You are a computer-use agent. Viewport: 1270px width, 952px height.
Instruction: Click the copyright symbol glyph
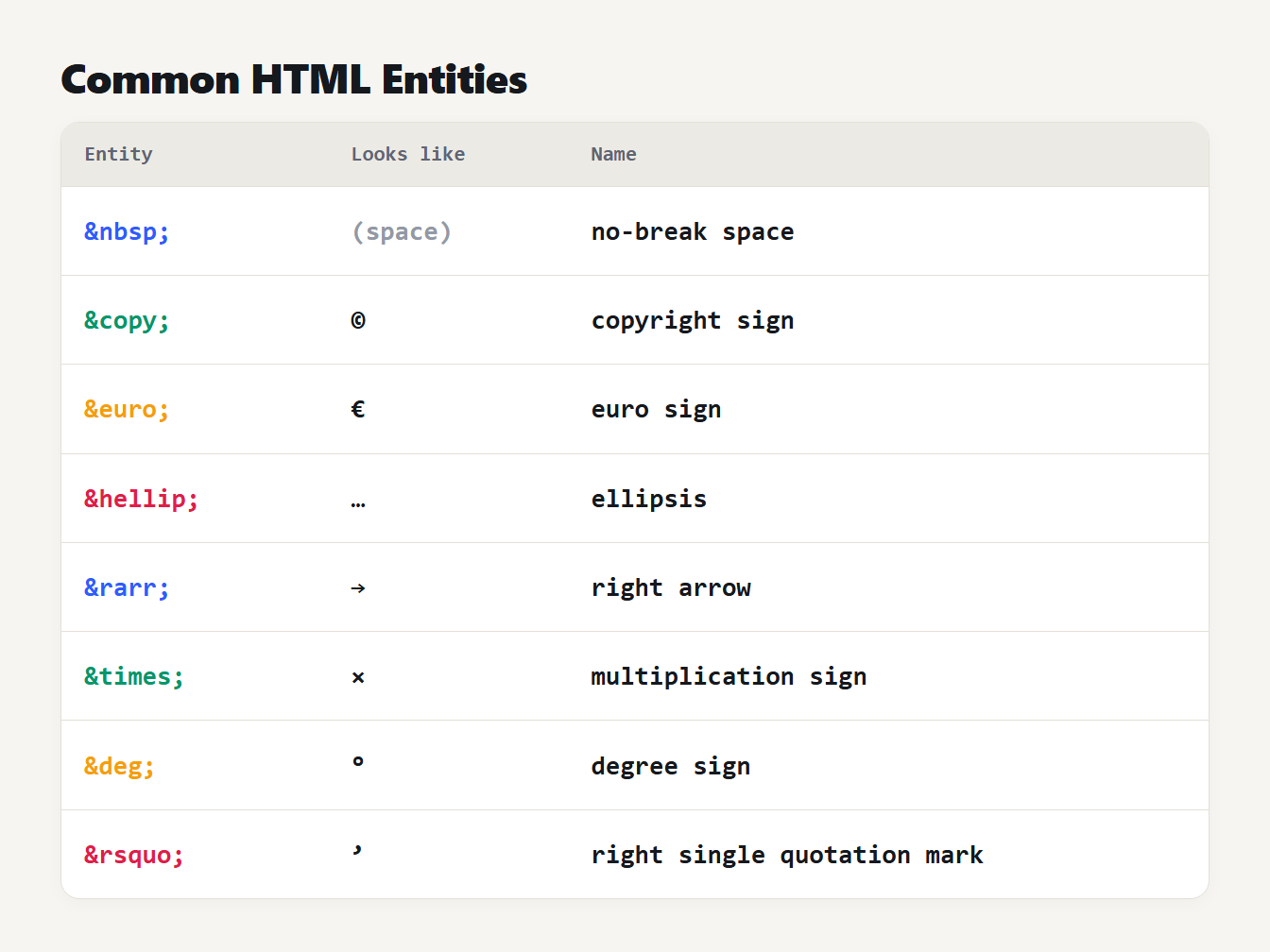pyautogui.click(x=358, y=320)
